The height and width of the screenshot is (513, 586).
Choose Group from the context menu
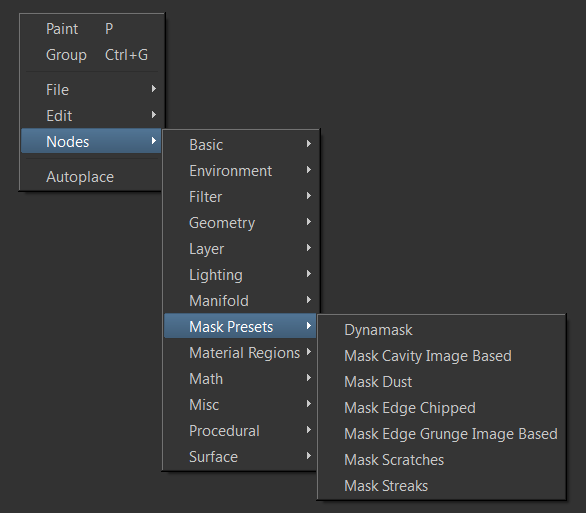(x=92, y=55)
